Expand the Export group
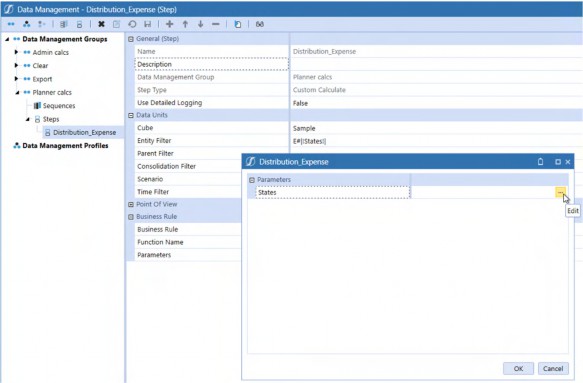 16,79
